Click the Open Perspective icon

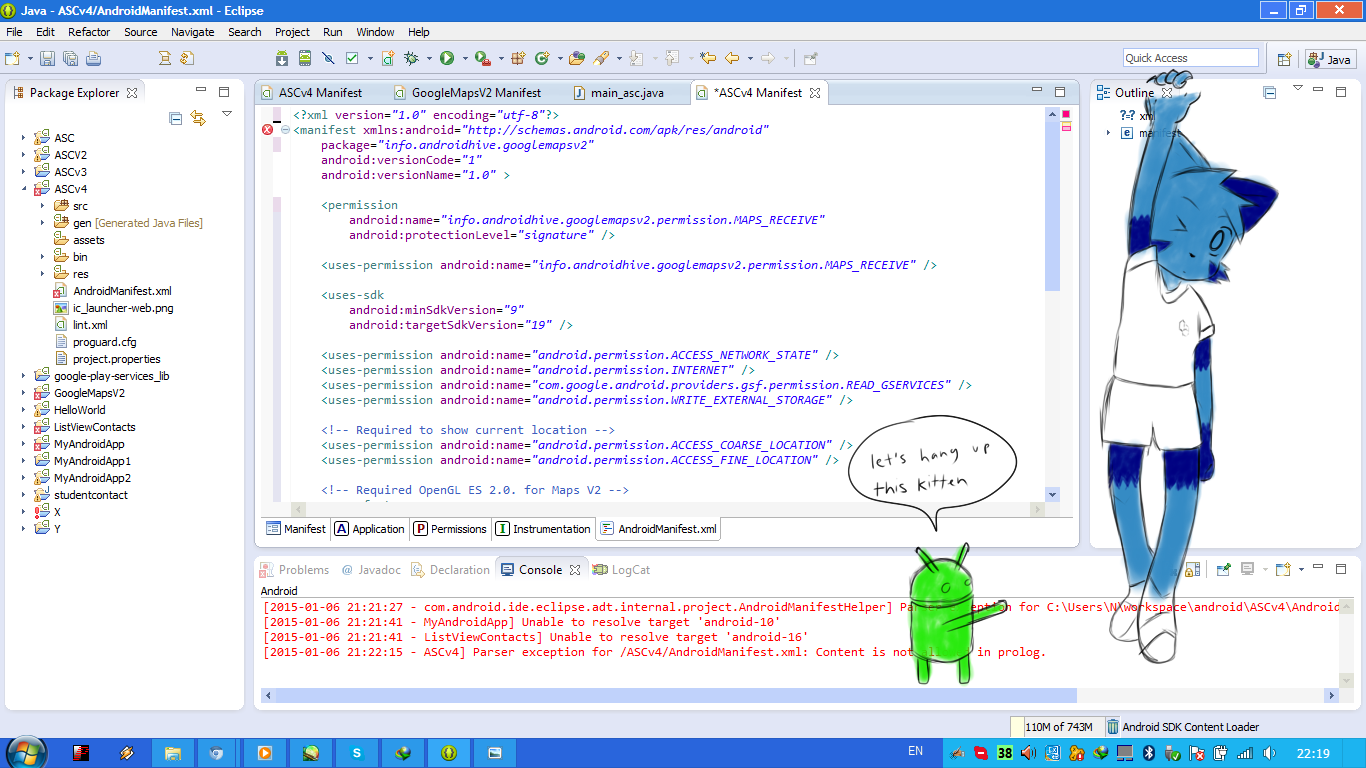tap(1284, 59)
